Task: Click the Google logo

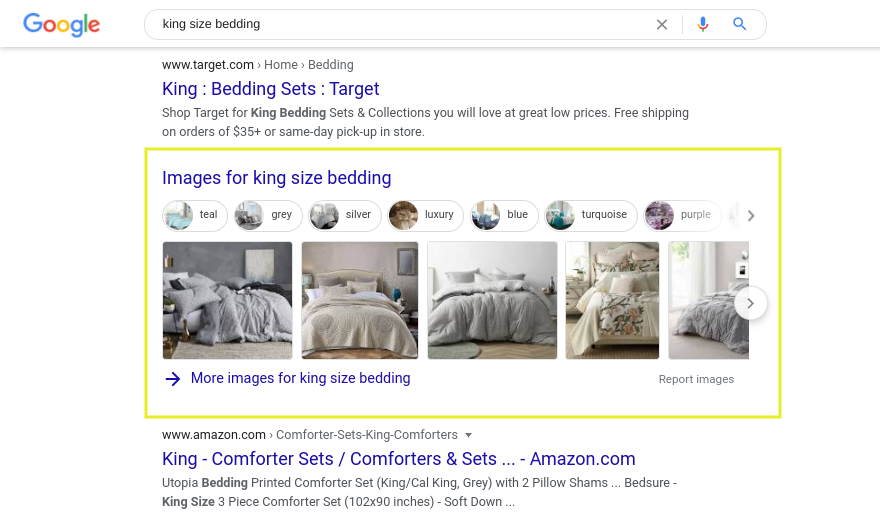Action: (61, 24)
